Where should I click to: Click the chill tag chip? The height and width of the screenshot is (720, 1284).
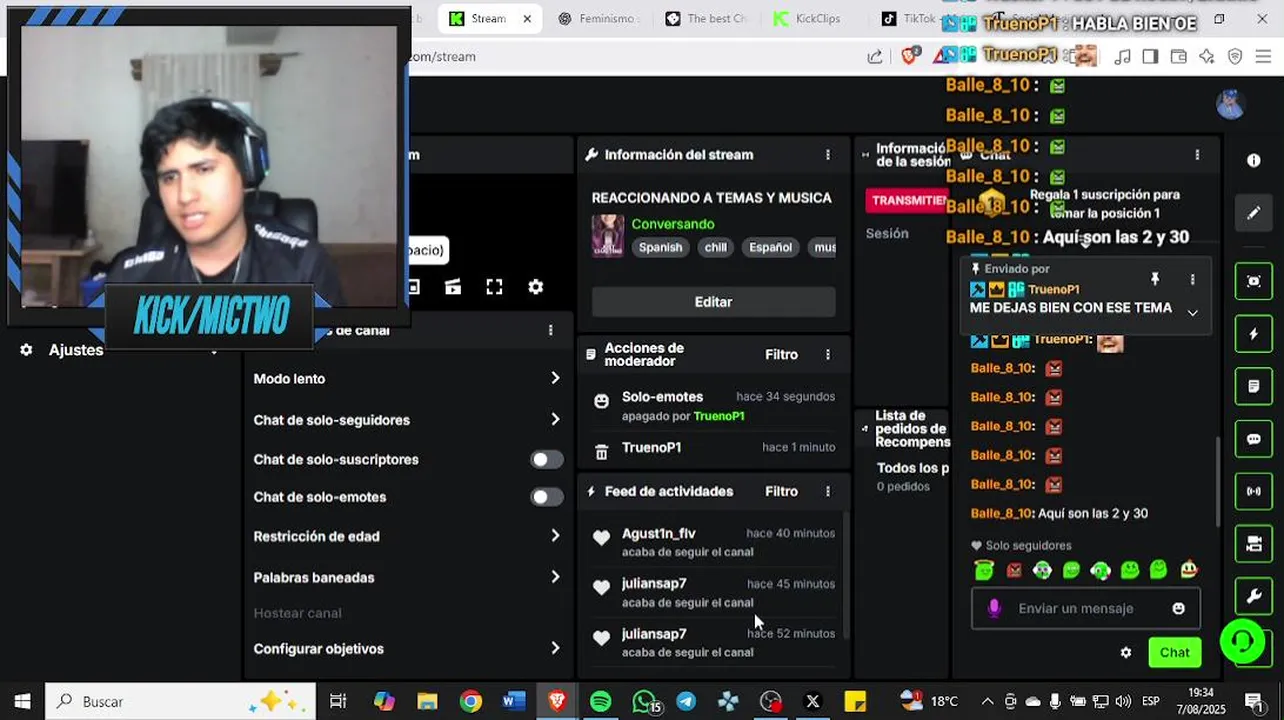coord(716,248)
